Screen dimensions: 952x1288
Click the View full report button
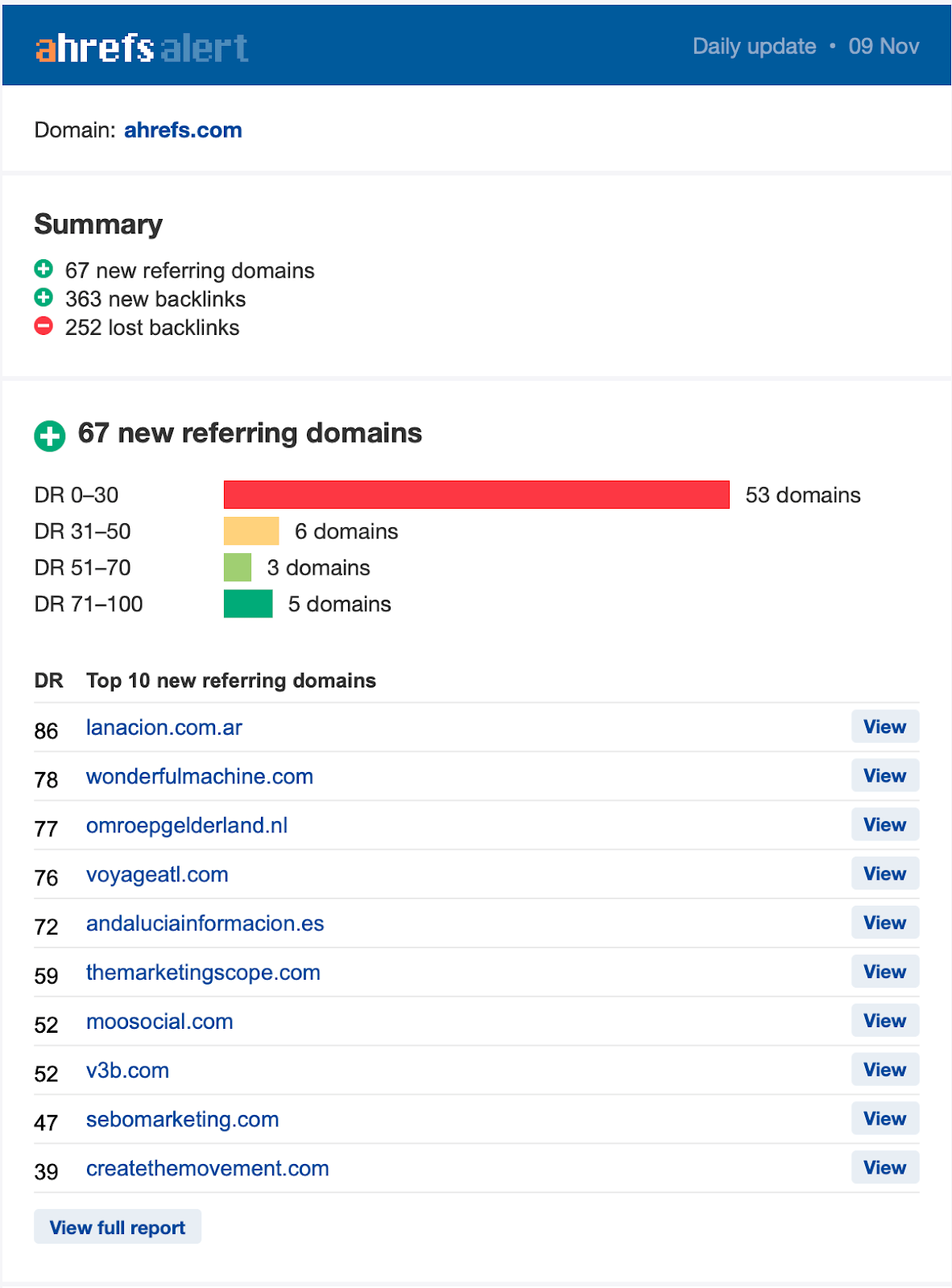click(x=118, y=1228)
